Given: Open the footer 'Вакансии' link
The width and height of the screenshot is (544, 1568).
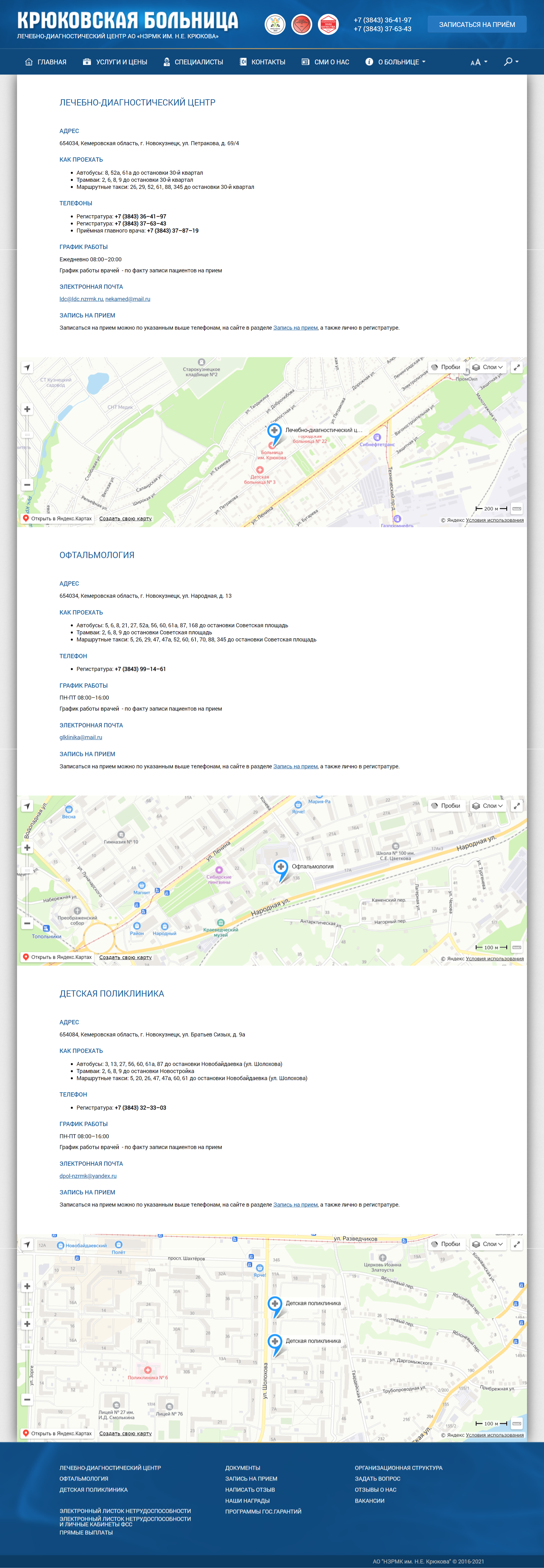Looking at the screenshot, I should [370, 1501].
